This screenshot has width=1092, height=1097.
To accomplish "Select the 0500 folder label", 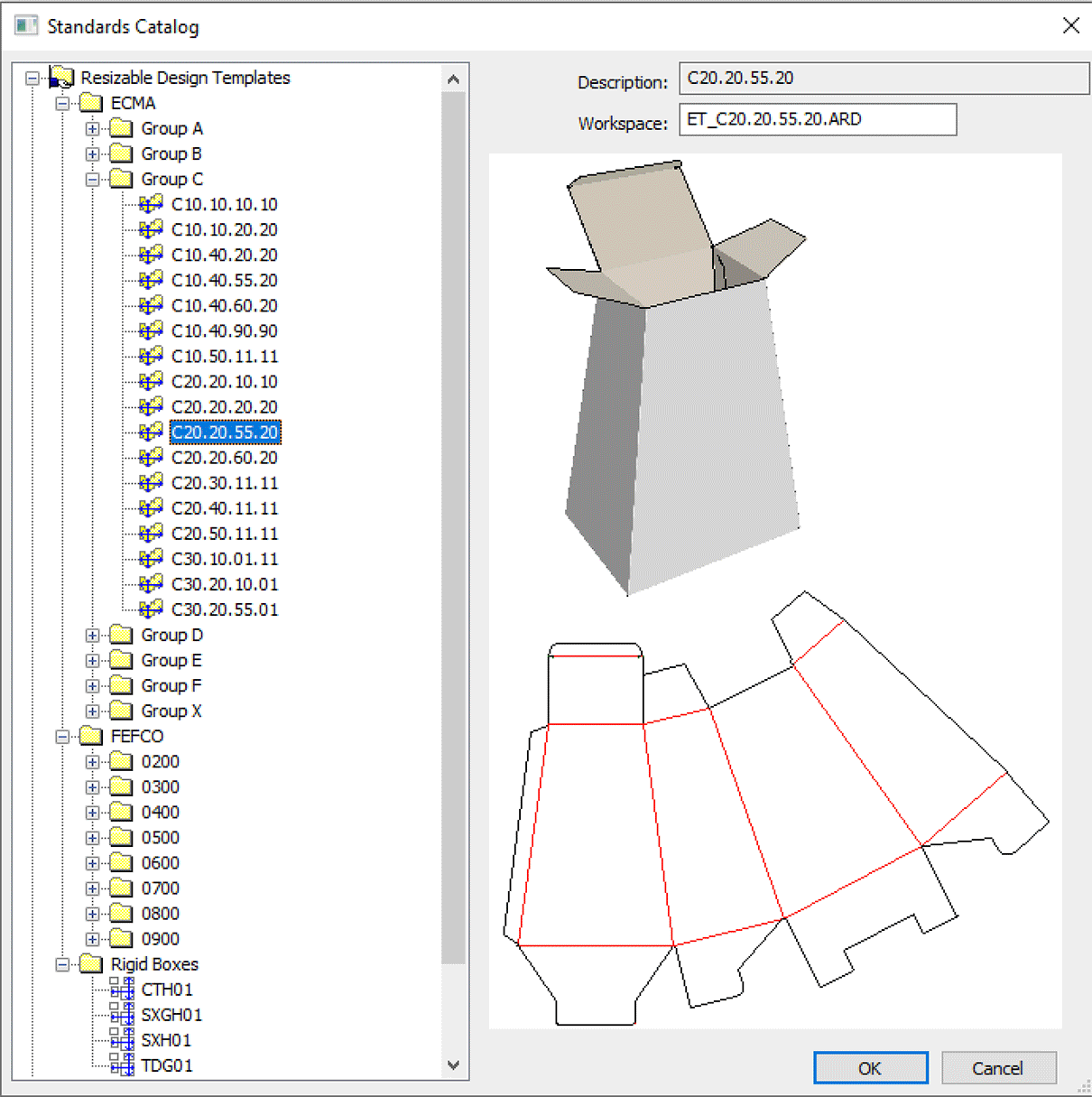I will (161, 838).
